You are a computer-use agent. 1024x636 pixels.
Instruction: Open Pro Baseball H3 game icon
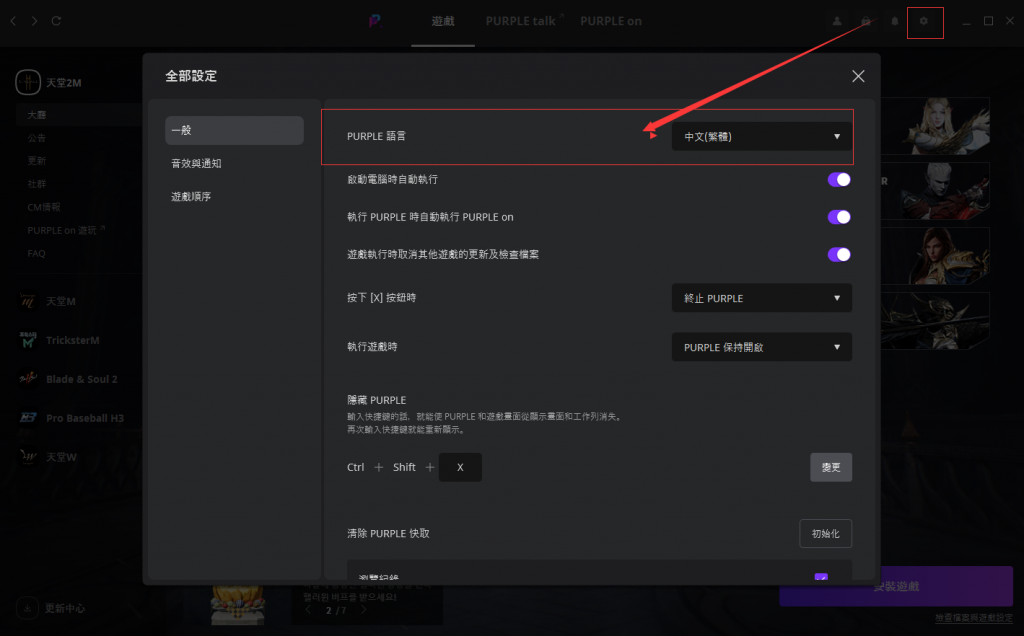(x=28, y=418)
